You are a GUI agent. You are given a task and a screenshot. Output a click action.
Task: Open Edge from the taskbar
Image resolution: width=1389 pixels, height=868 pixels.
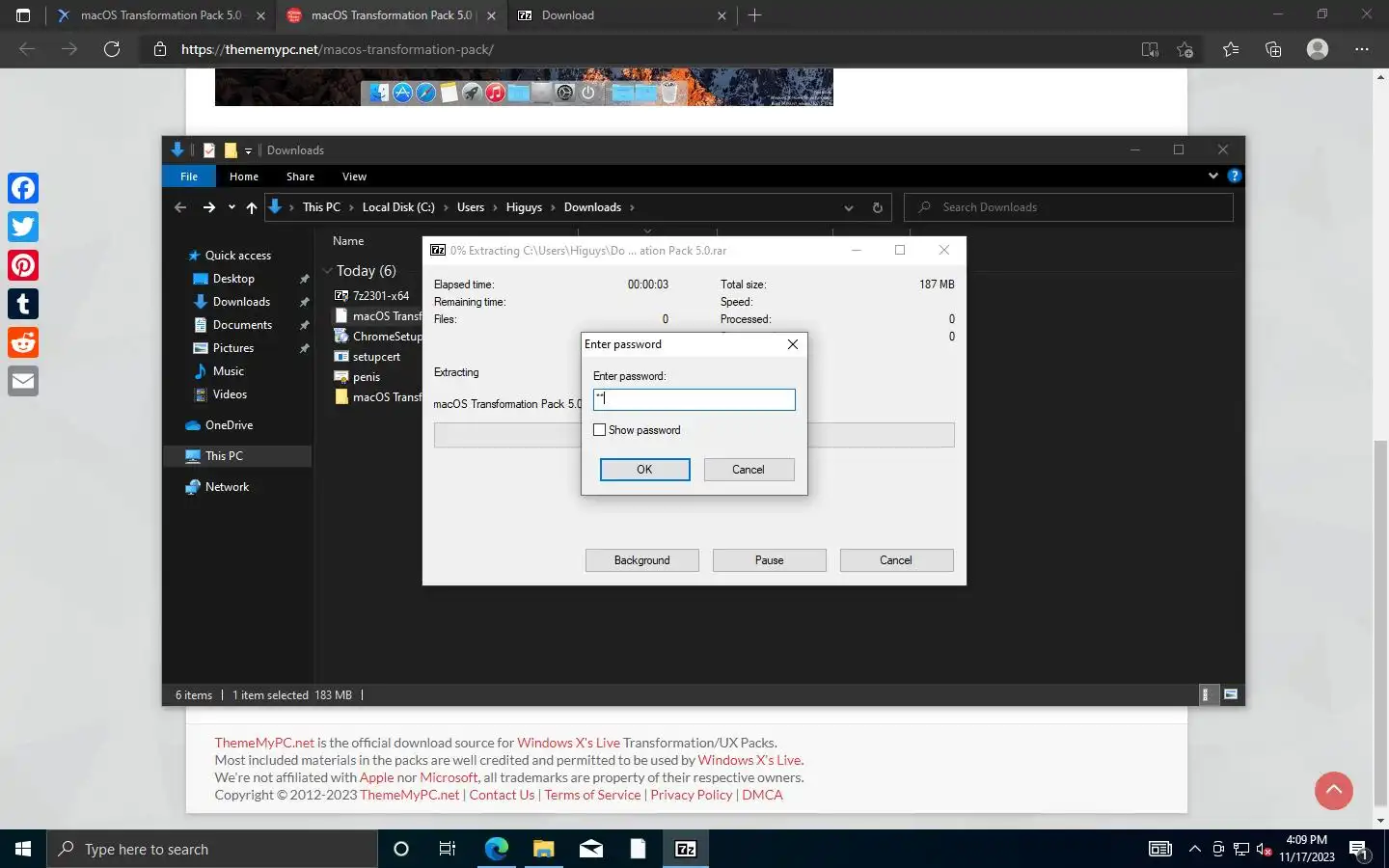click(x=496, y=849)
